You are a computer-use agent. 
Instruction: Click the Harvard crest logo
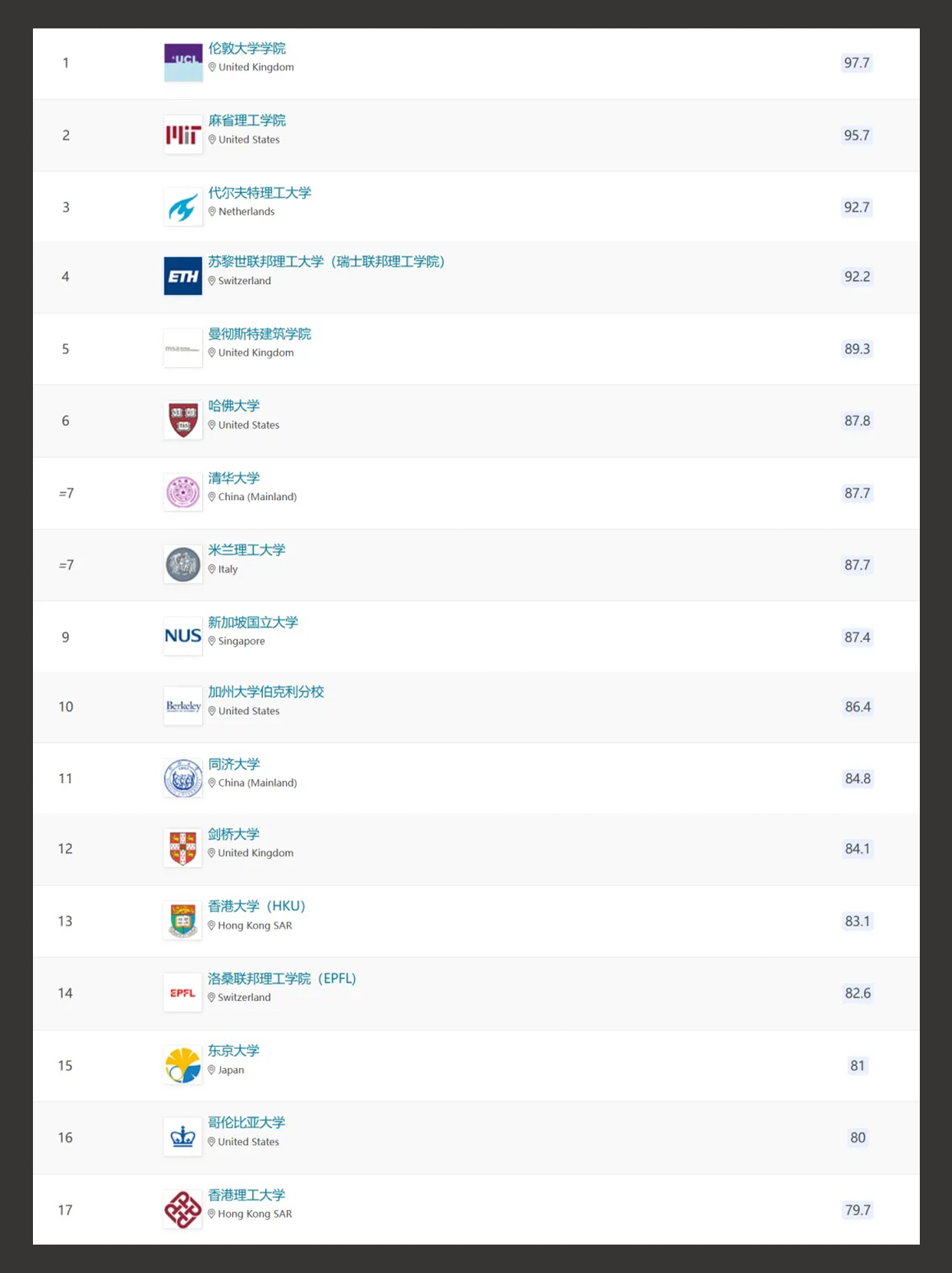pyautogui.click(x=183, y=420)
